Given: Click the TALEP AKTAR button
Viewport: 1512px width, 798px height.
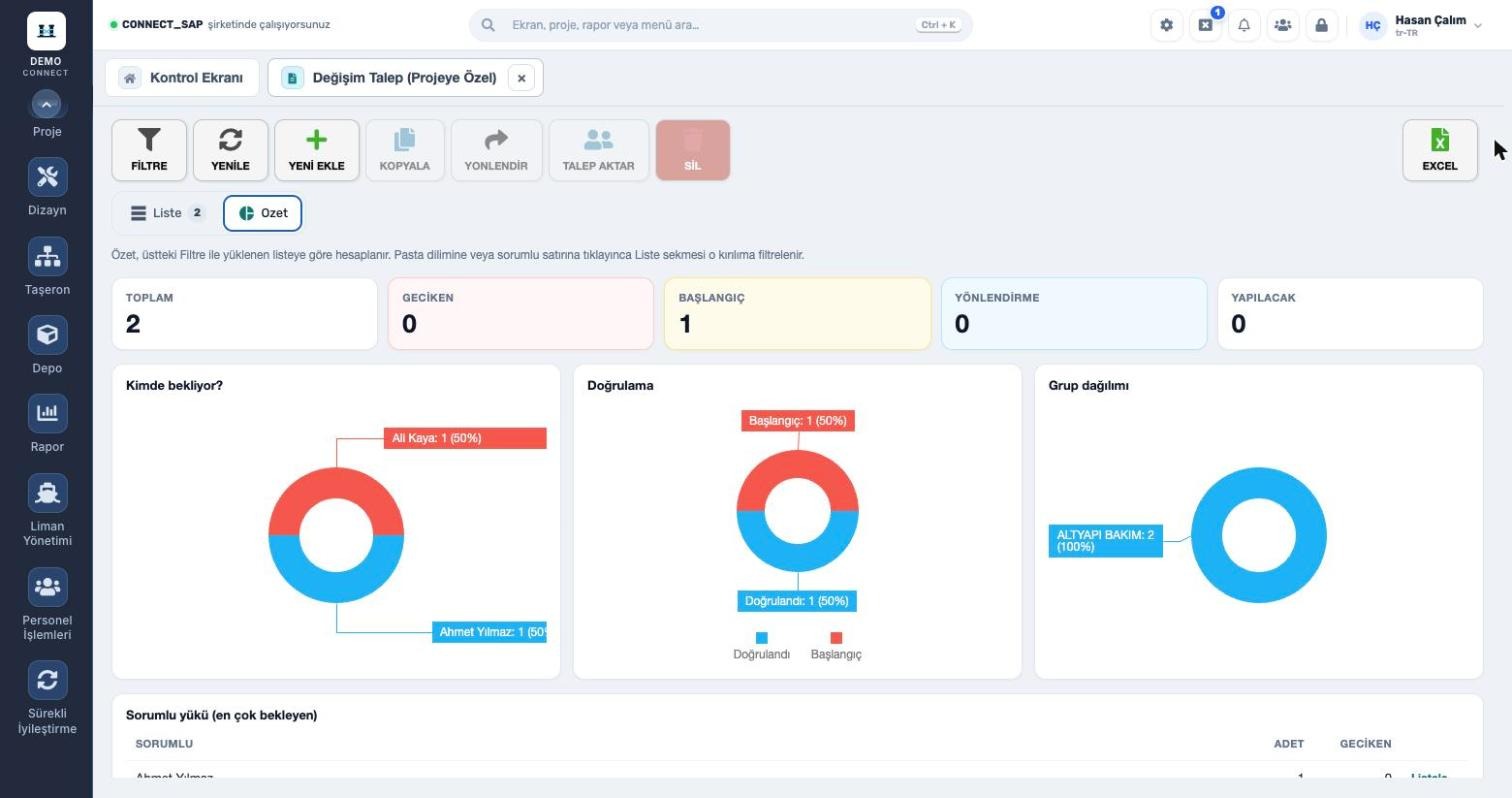Looking at the screenshot, I should (x=599, y=151).
